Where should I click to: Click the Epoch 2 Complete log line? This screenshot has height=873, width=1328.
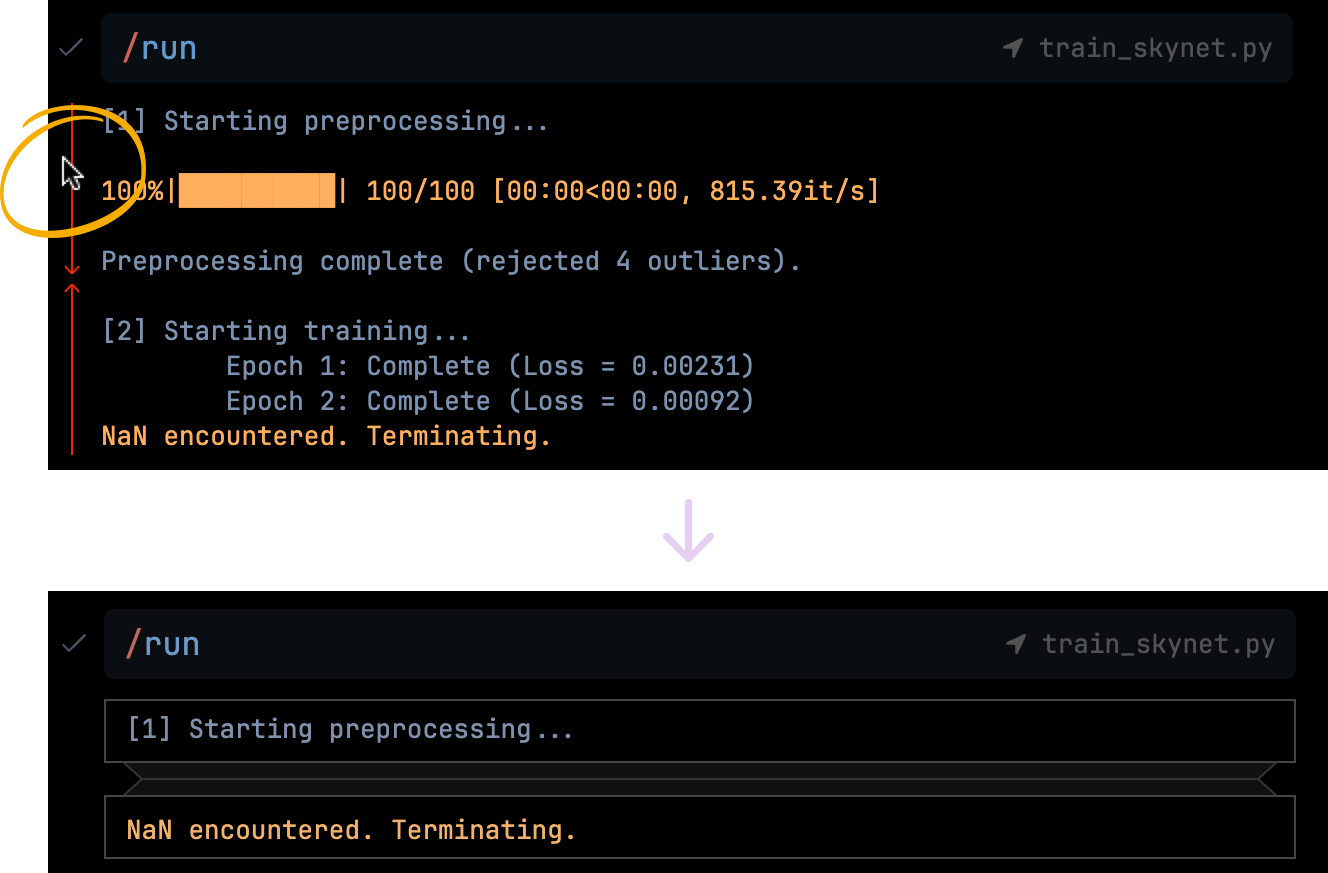pyautogui.click(x=489, y=400)
